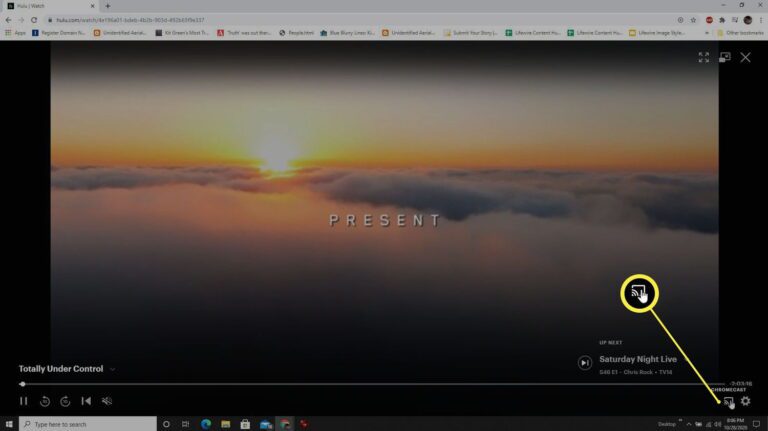Launch Microsoft Edge from taskbar
The image size is (768, 431).
coord(206,424)
